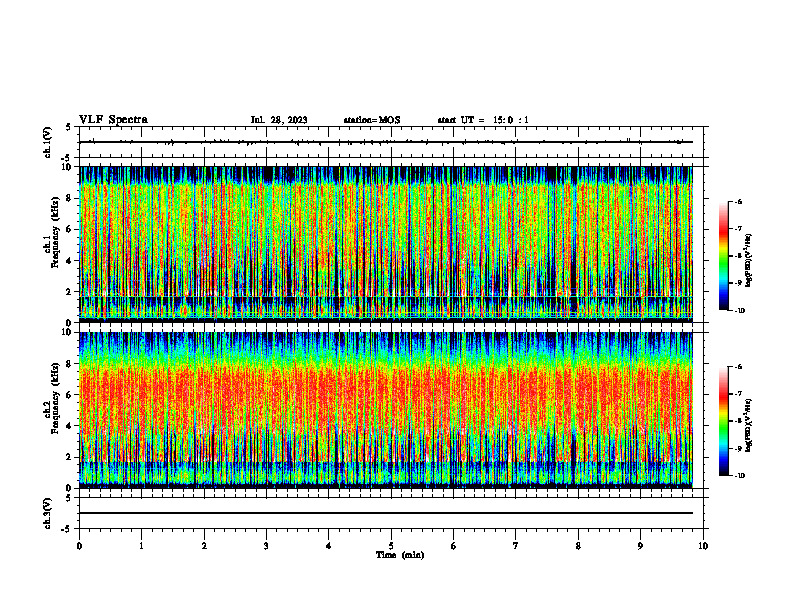Image resolution: width=792 pixels, height=612 pixels.
Task: Click the "-6" tick on ch.1 color bar
Action: pos(739,201)
